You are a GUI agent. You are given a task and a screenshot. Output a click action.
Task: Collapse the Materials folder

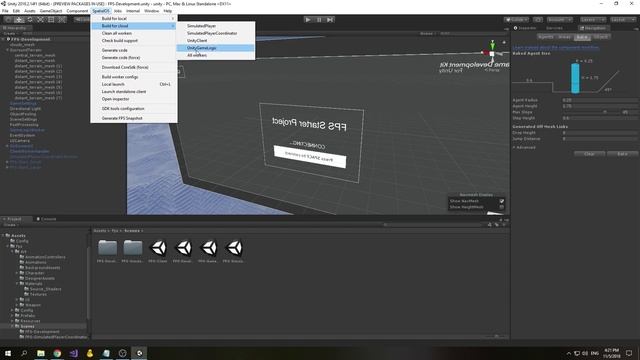[x=17, y=283]
